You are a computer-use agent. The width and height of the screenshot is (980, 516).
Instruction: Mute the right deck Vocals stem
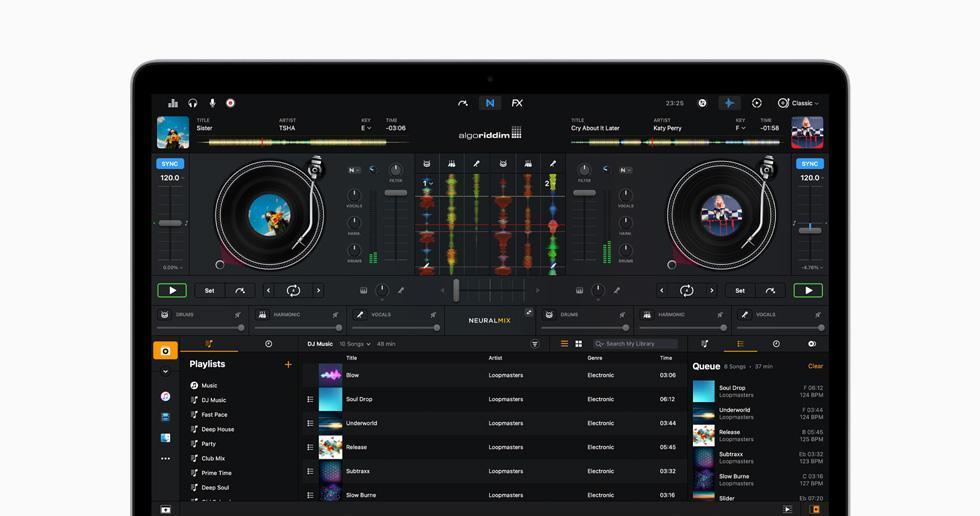click(818, 315)
